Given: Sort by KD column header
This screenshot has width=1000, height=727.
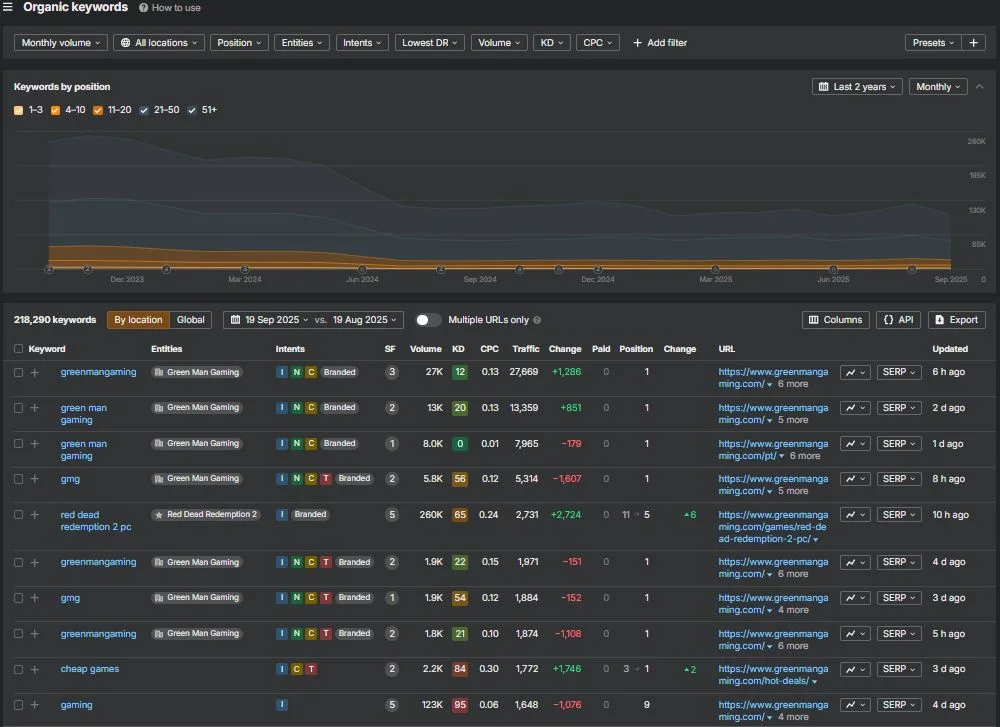Looking at the screenshot, I should 458,349.
